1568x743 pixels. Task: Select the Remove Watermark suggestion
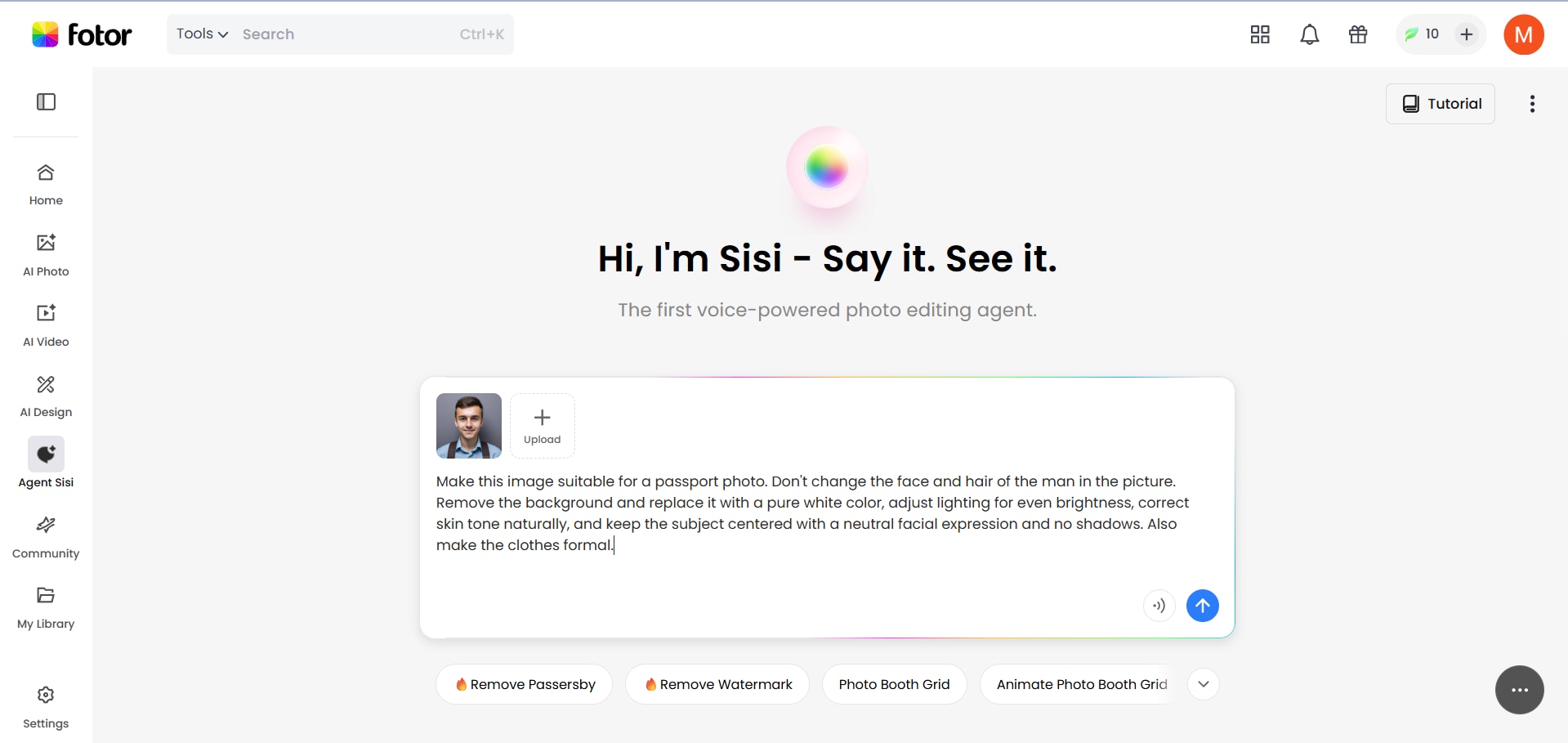(717, 684)
